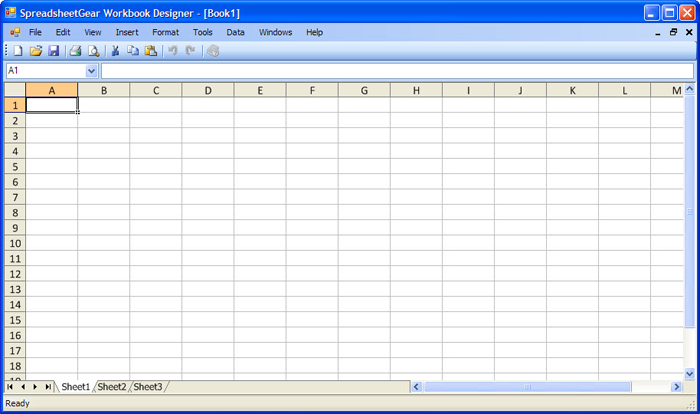Cut the selection with the scissors icon
The height and width of the screenshot is (414, 700).
pos(115,51)
